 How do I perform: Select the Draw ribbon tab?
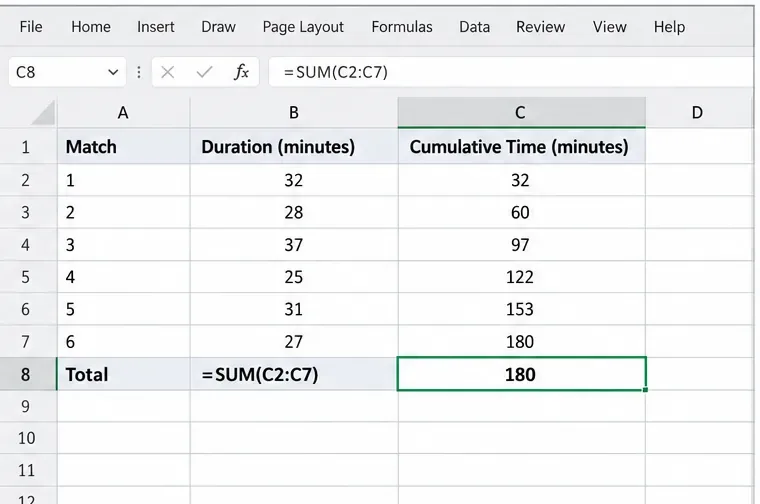[218, 27]
